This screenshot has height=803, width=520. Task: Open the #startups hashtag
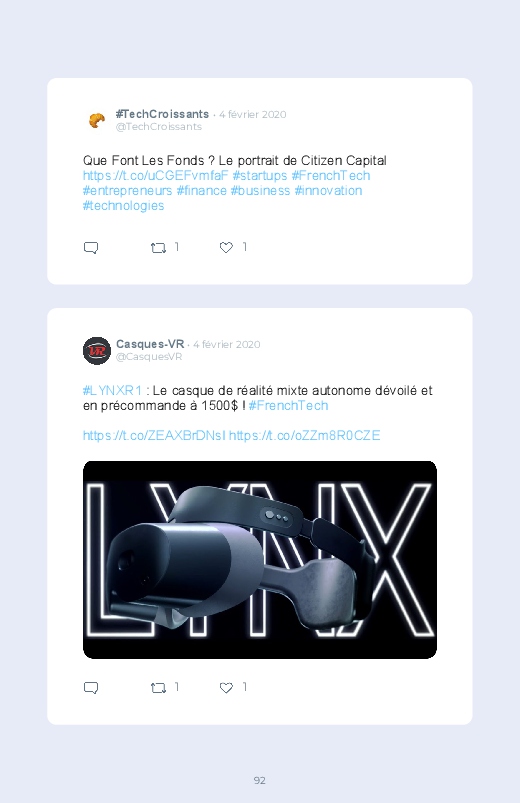click(x=260, y=176)
